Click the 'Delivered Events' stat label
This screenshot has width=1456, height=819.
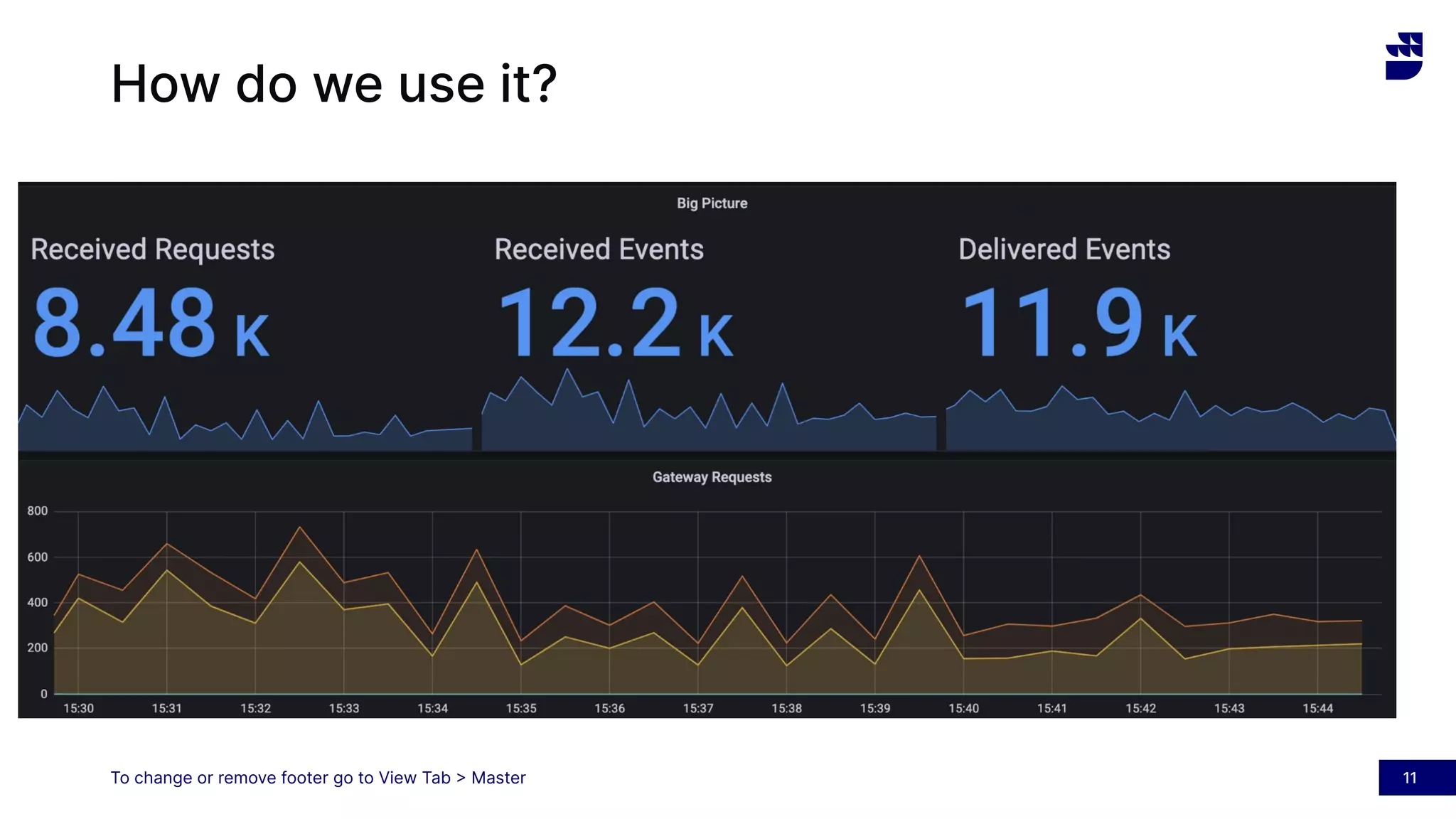pos(1064,250)
